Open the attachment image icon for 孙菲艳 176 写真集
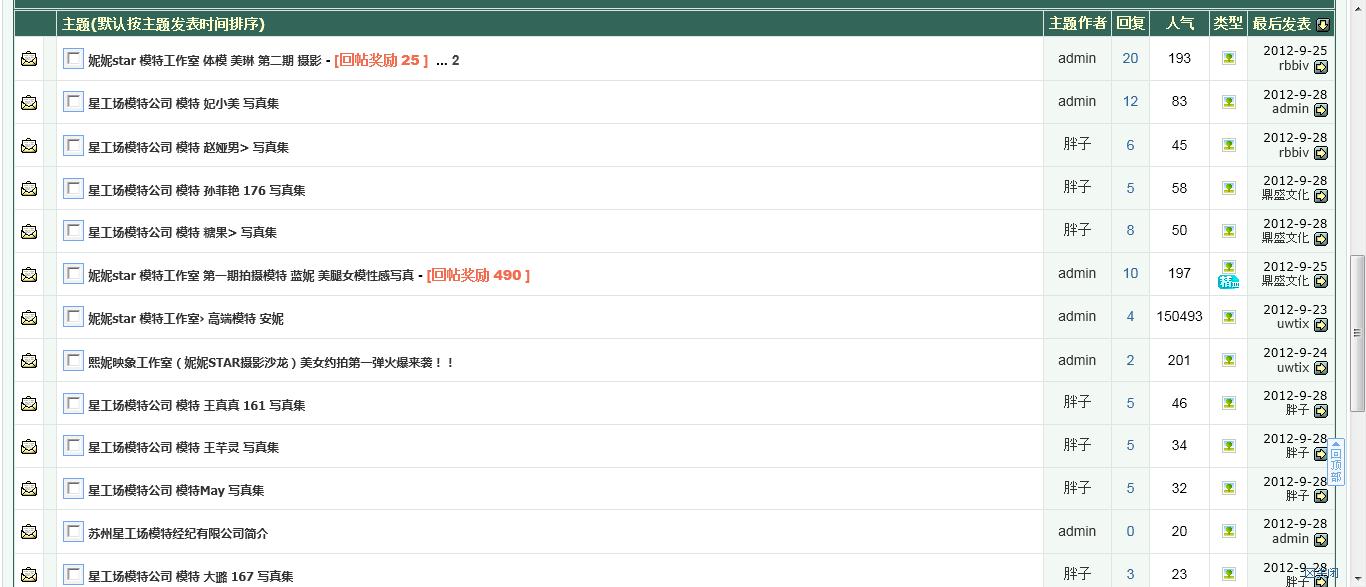Image resolution: width=1366 pixels, height=587 pixels. click(x=1227, y=187)
